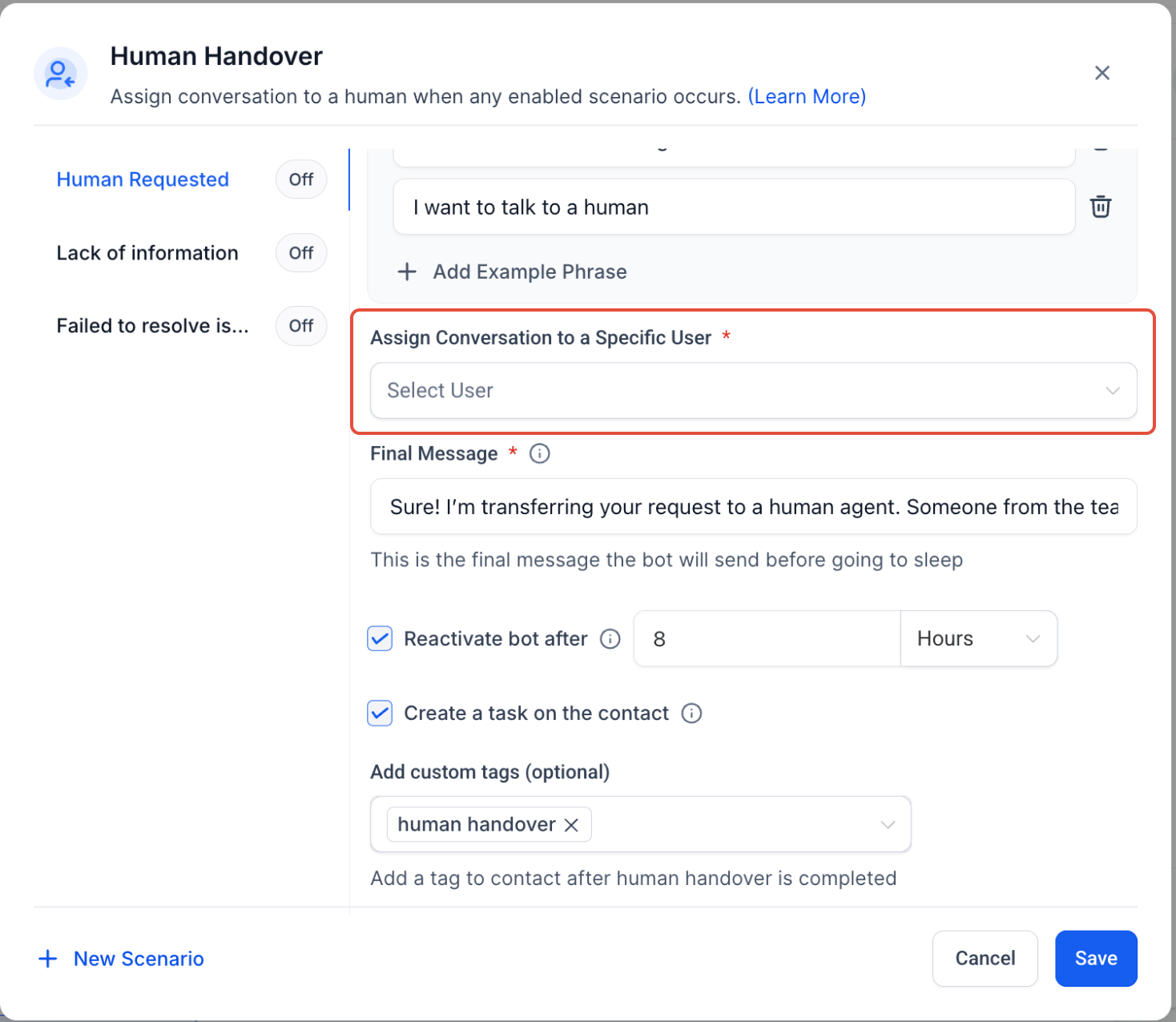Viewport: 1176px width, 1022px height.
Task: Toggle Failed to resolve issue scenario on
Action: click(x=301, y=326)
